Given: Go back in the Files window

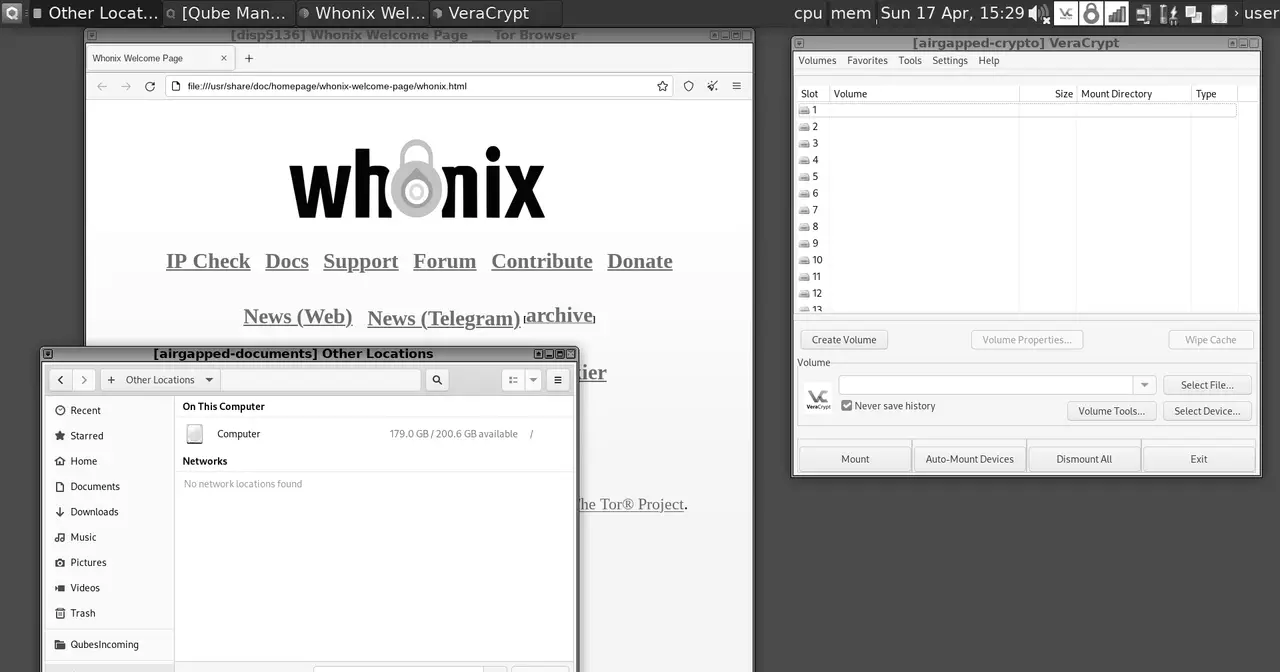Looking at the screenshot, I should [61, 380].
